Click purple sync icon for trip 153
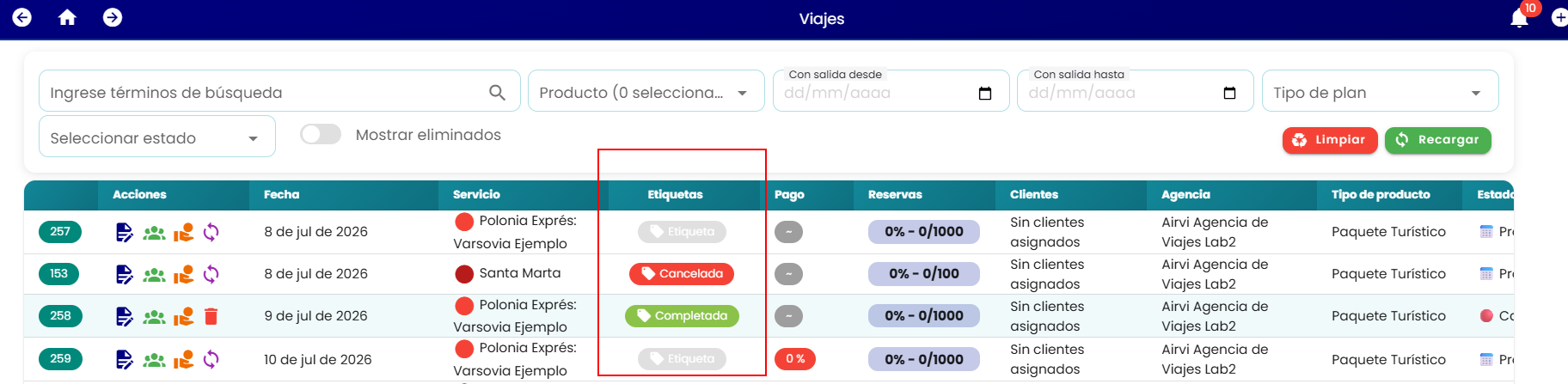The image size is (1568, 384). pyautogui.click(x=211, y=274)
